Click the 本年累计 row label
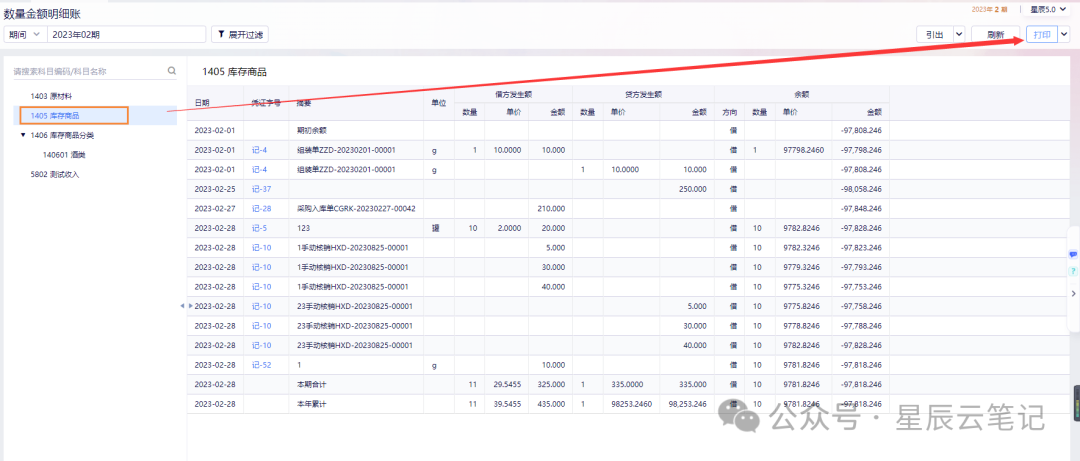 coord(311,404)
